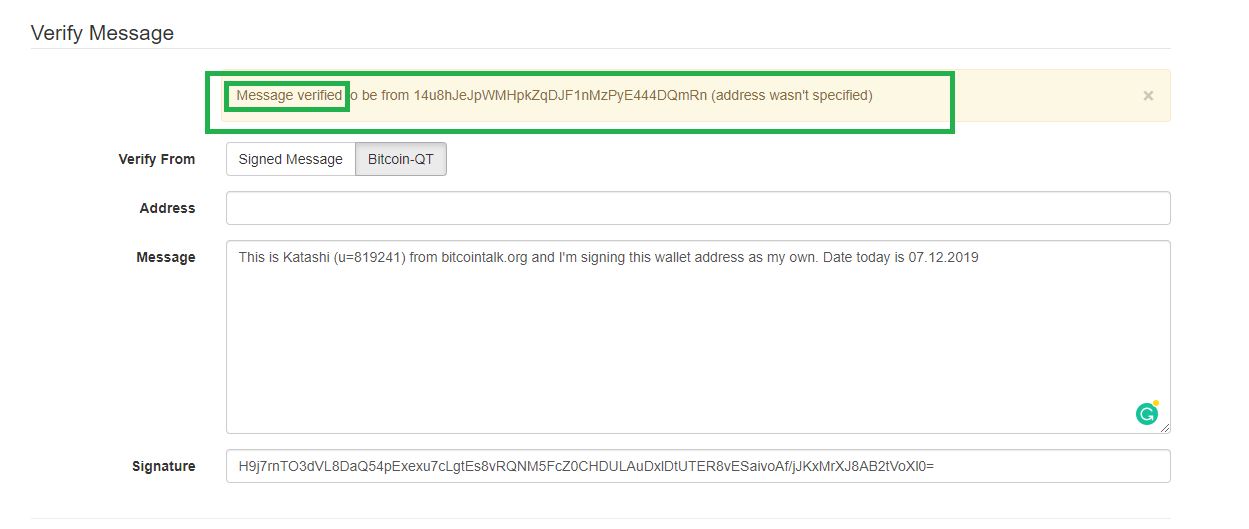The height and width of the screenshot is (529, 1249).
Task: Click the highlighted Message verified text
Action: click(x=289, y=96)
